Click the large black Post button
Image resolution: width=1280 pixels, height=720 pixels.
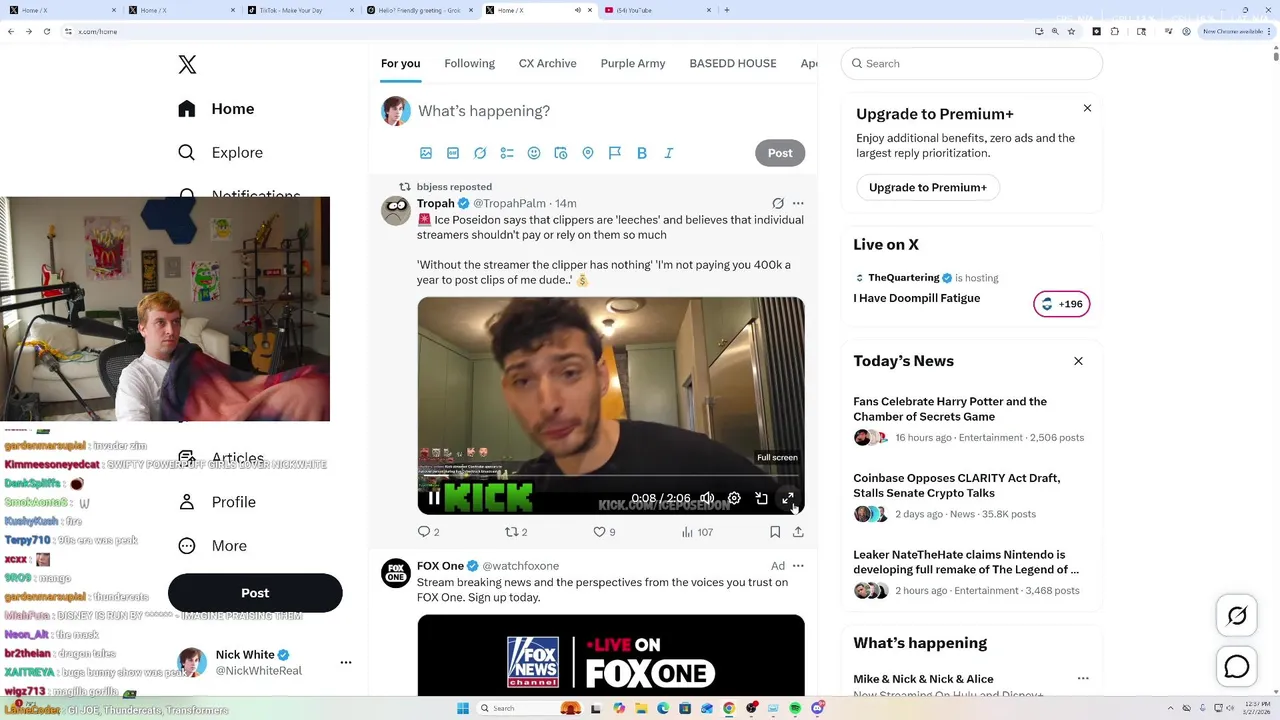[x=255, y=593]
